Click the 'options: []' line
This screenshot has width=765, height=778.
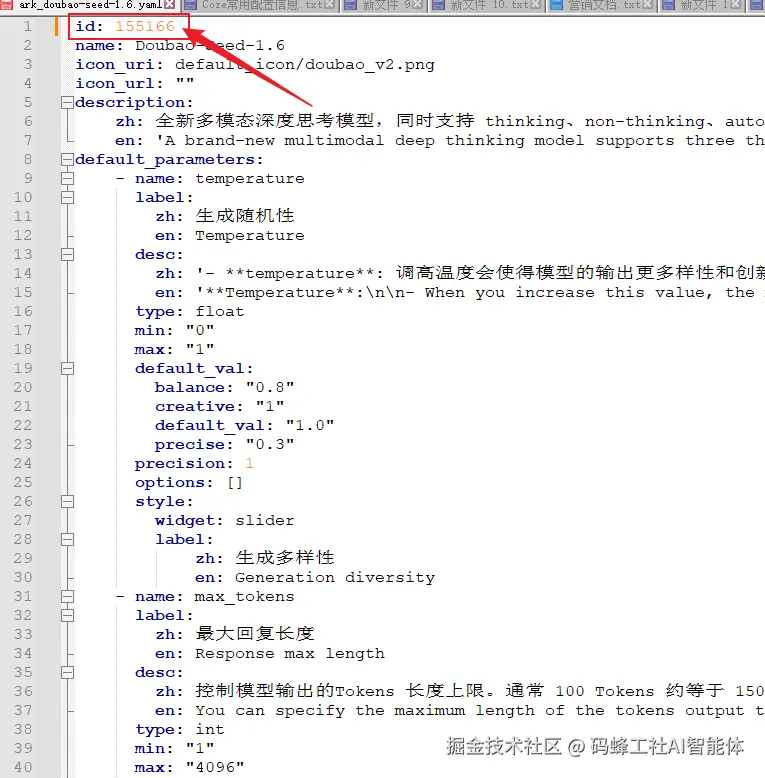coord(189,483)
